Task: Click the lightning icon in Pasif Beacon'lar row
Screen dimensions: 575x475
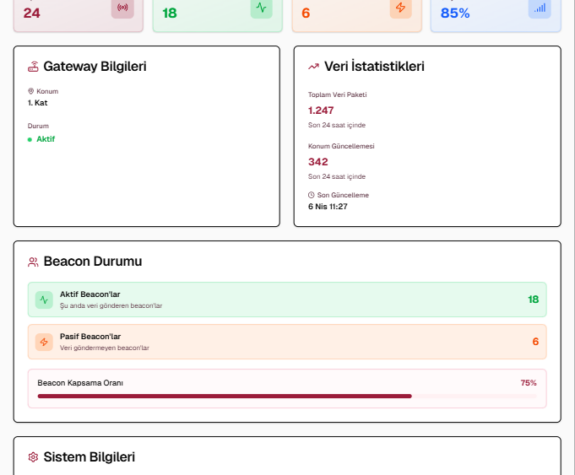Action: (44, 342)
